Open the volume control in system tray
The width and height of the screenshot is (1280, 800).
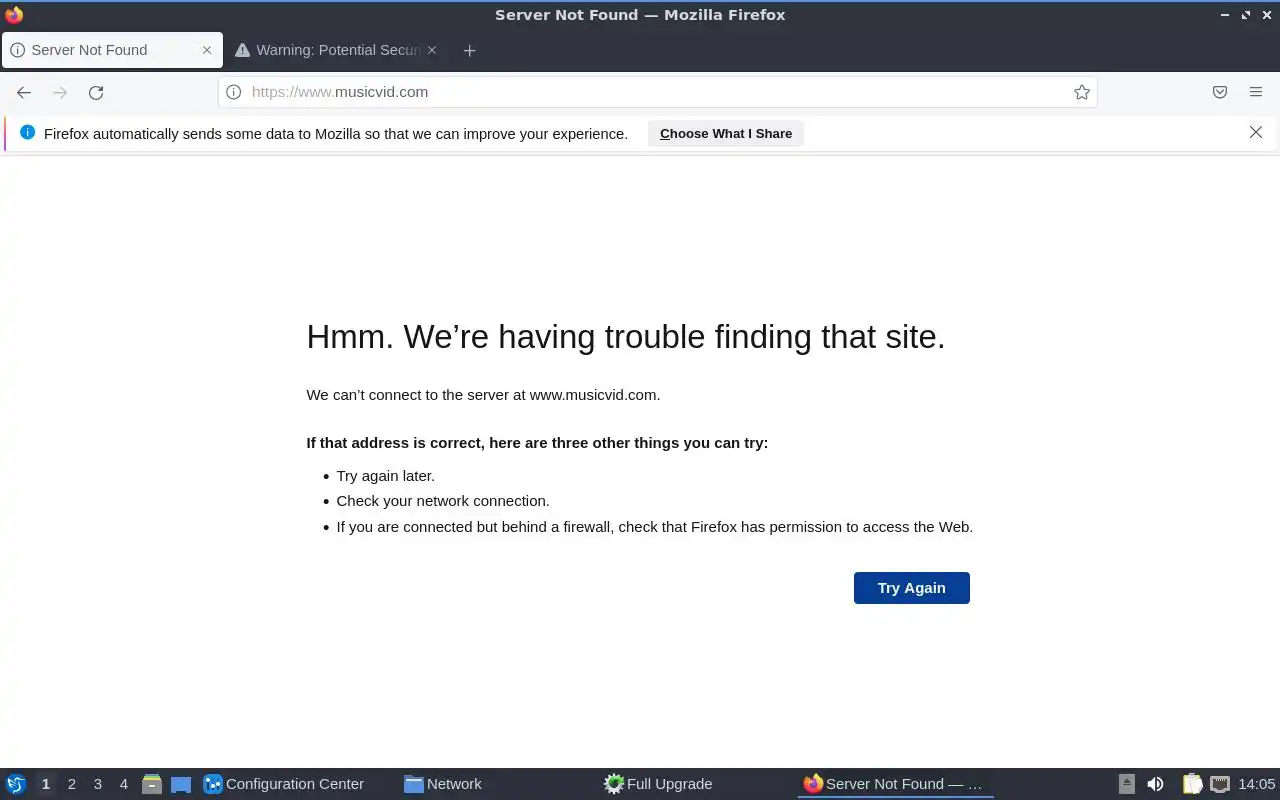pos(1156,784)
